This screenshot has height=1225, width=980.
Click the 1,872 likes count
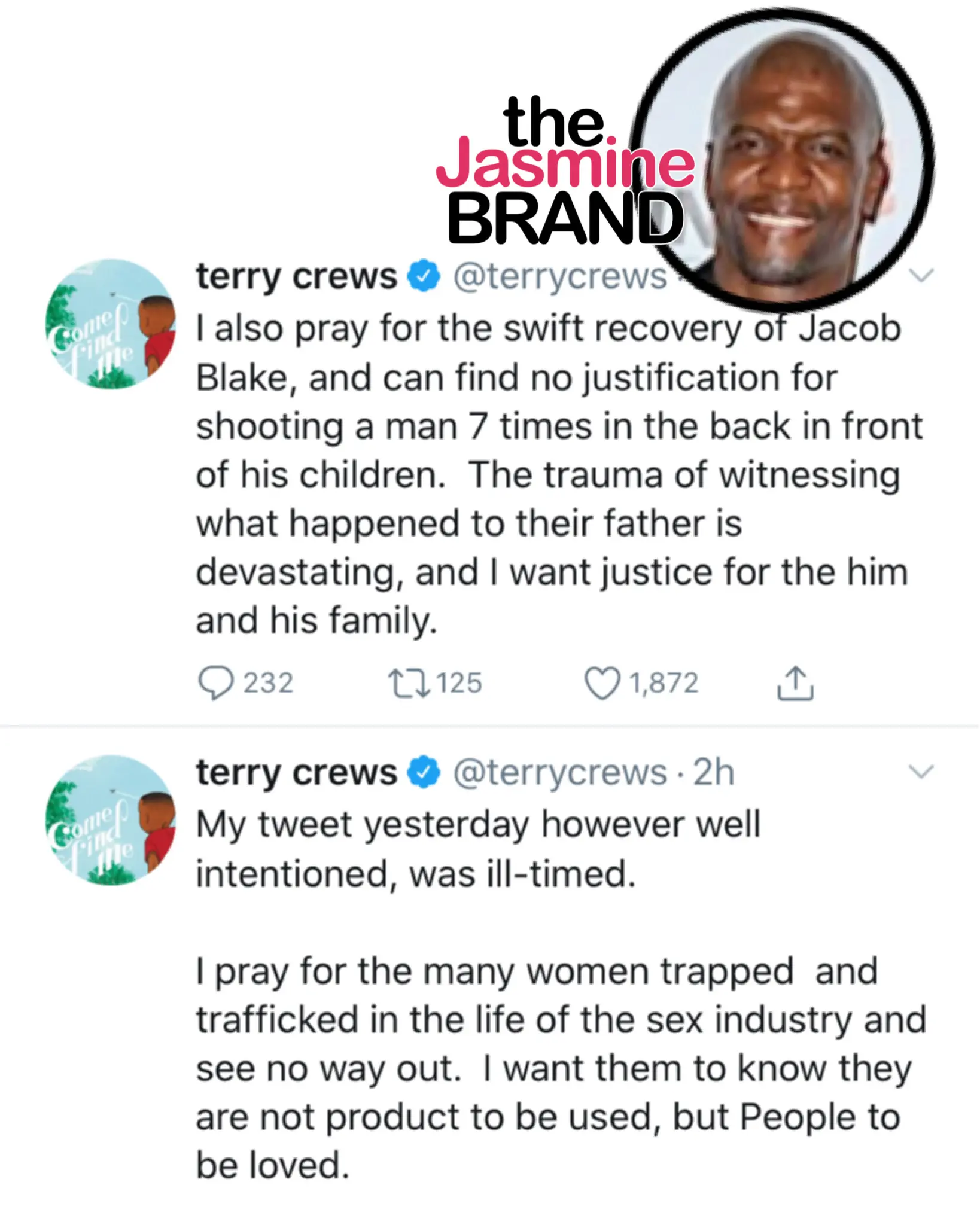tap(664, 683)
